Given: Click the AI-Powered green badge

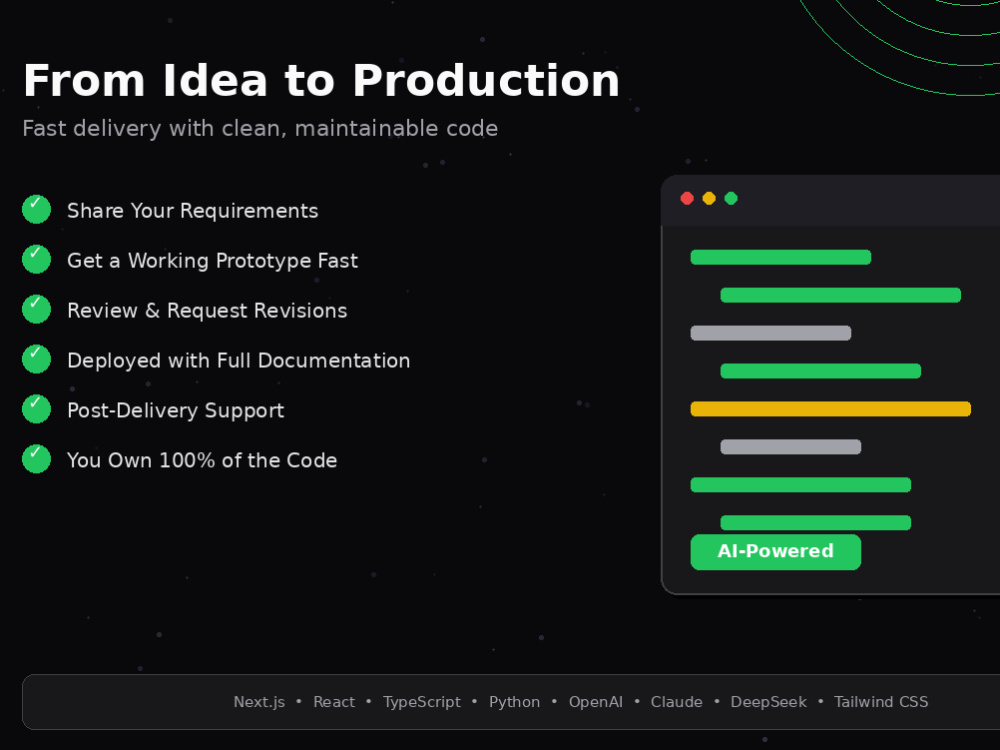Looking at the screenshot, I should pos(776,552).
